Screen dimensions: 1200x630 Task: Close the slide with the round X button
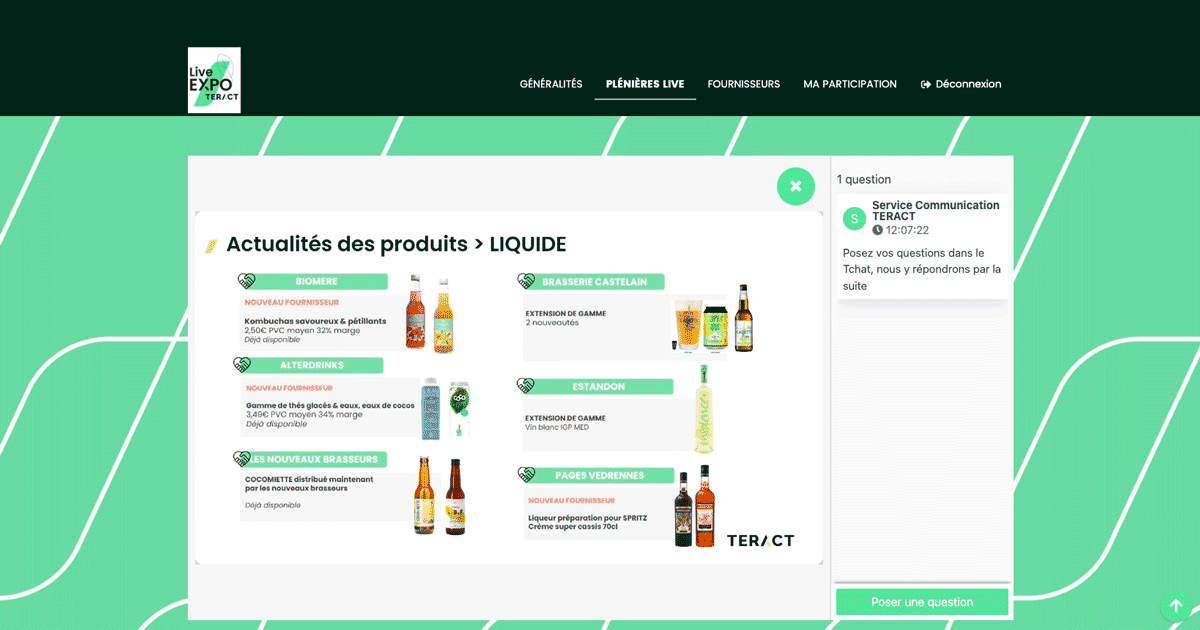coord(796,186)
